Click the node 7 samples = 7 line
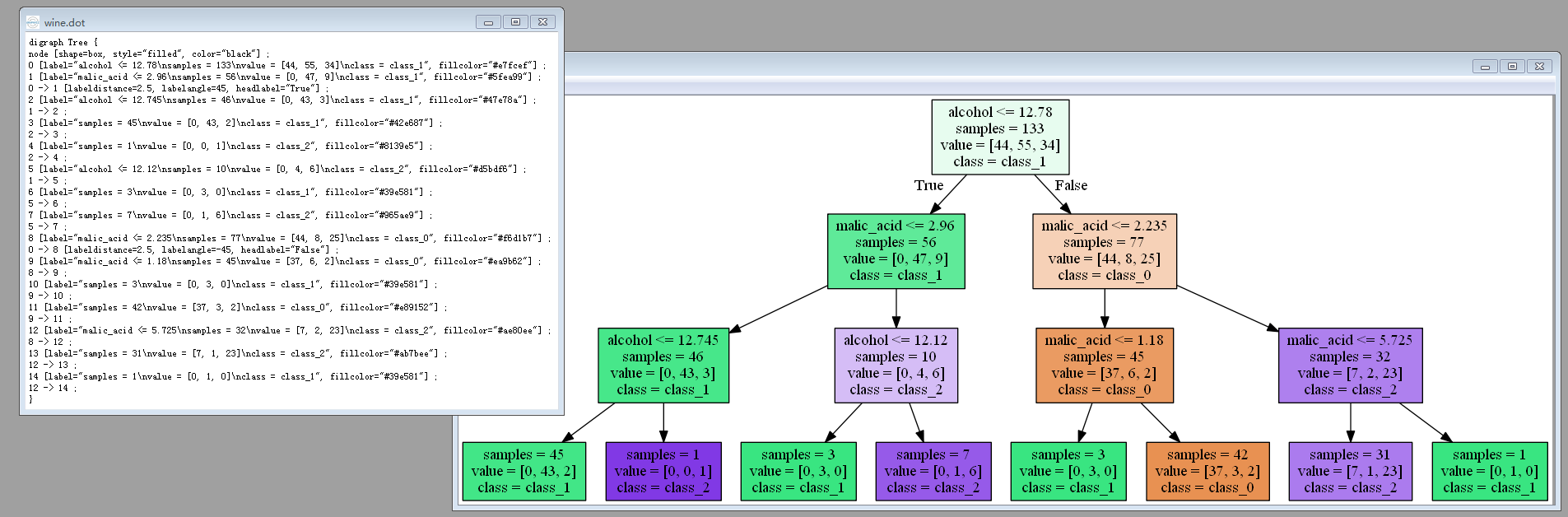This screenshot has width=1568, height=517. [230, 215]
